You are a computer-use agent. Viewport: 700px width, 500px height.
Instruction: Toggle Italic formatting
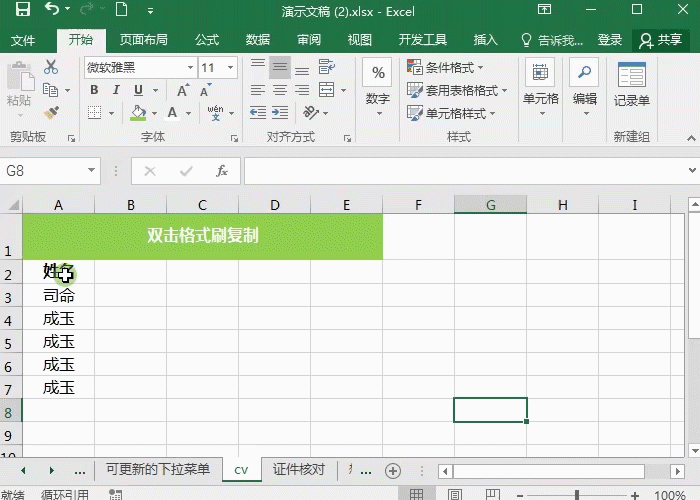point(116,90)
